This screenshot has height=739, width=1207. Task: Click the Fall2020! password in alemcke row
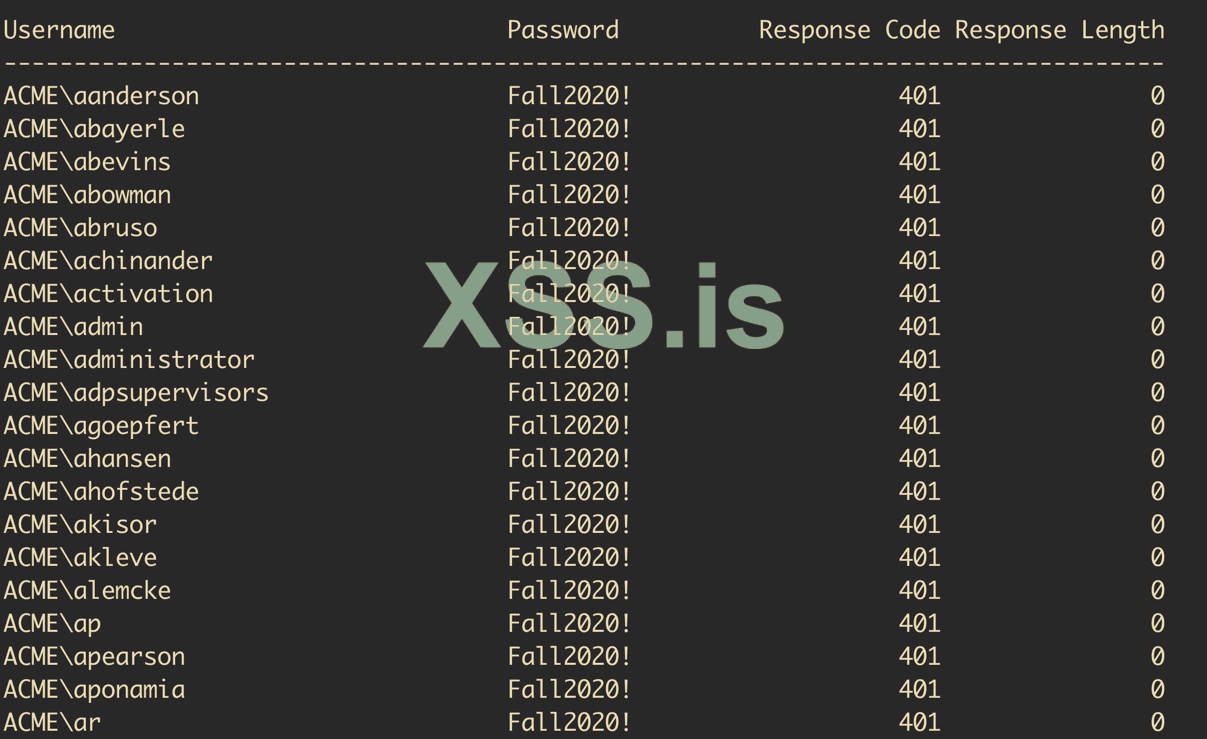coord(569,590)
